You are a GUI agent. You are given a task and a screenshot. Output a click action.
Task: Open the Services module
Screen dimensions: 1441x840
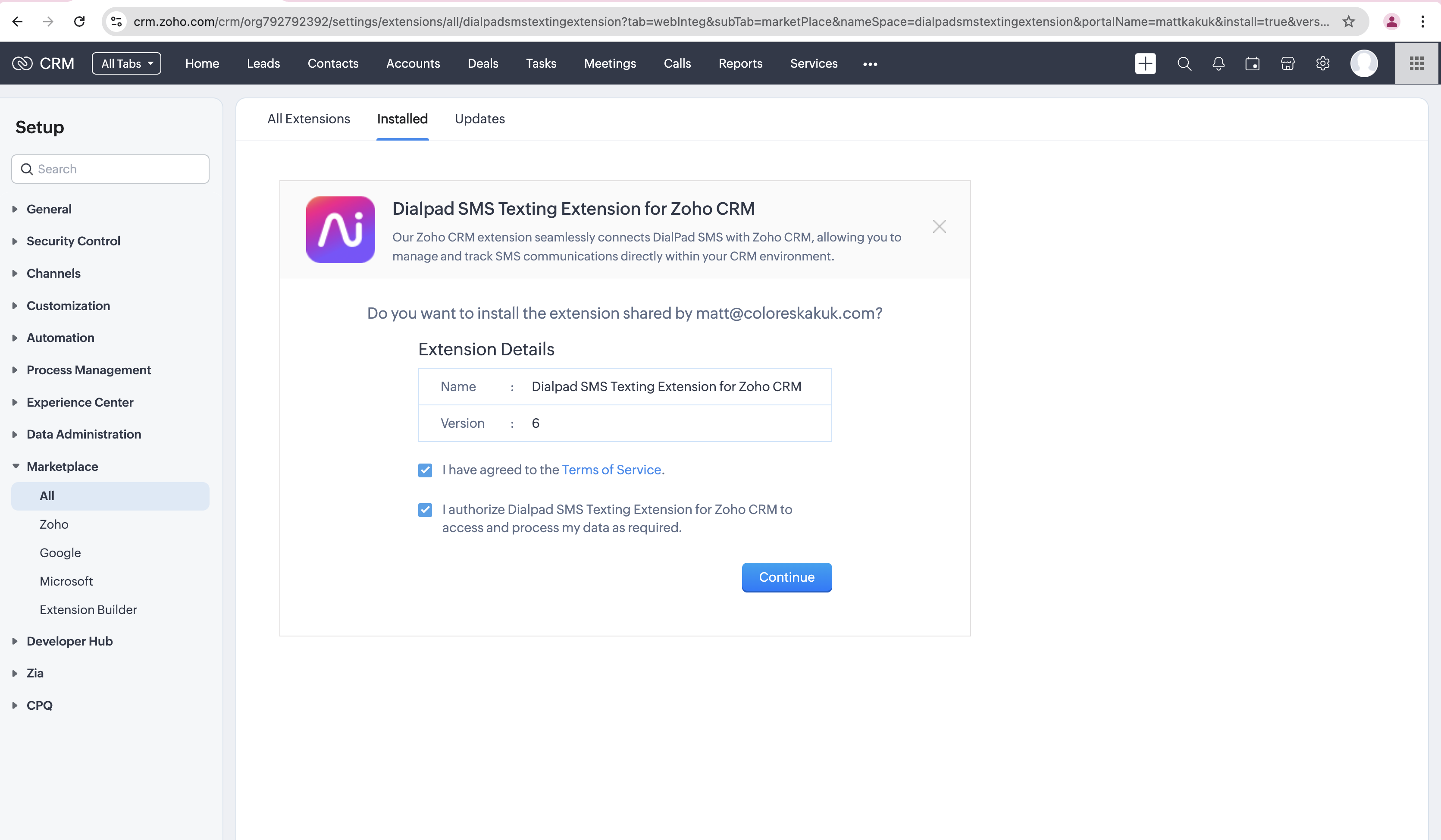click(x=814, y=63)
